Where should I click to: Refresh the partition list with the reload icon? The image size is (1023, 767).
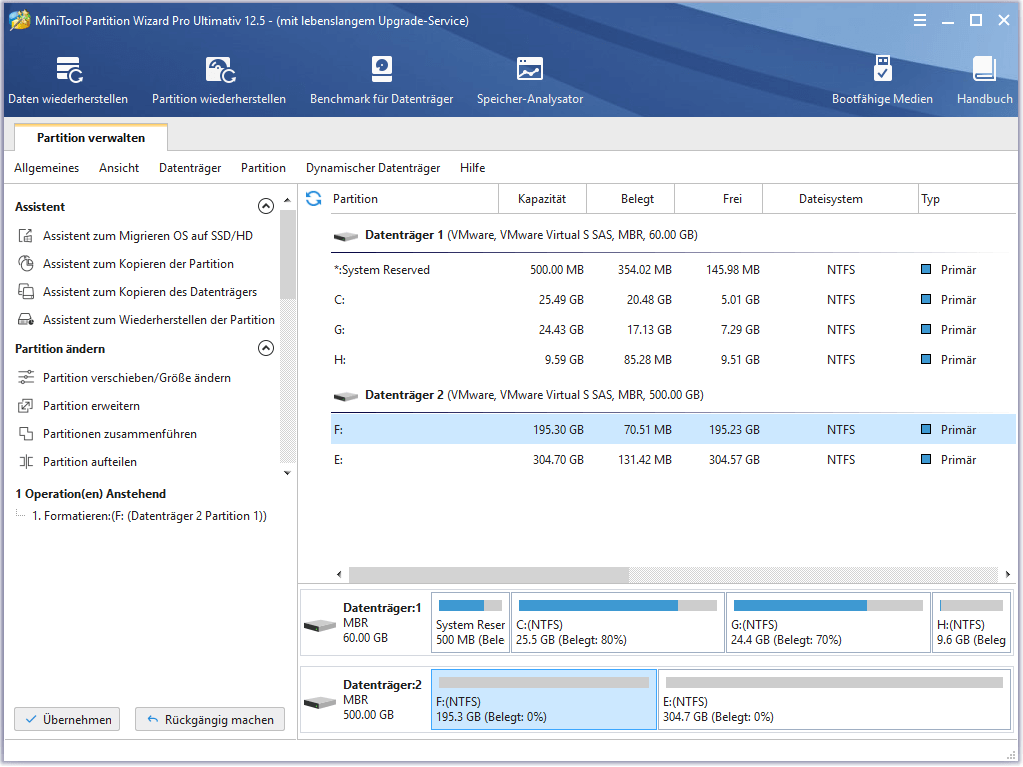point(314,198)
